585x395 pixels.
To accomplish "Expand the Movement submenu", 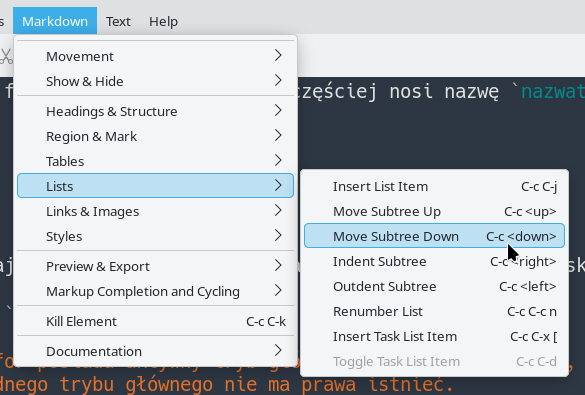I will [155, 56].
